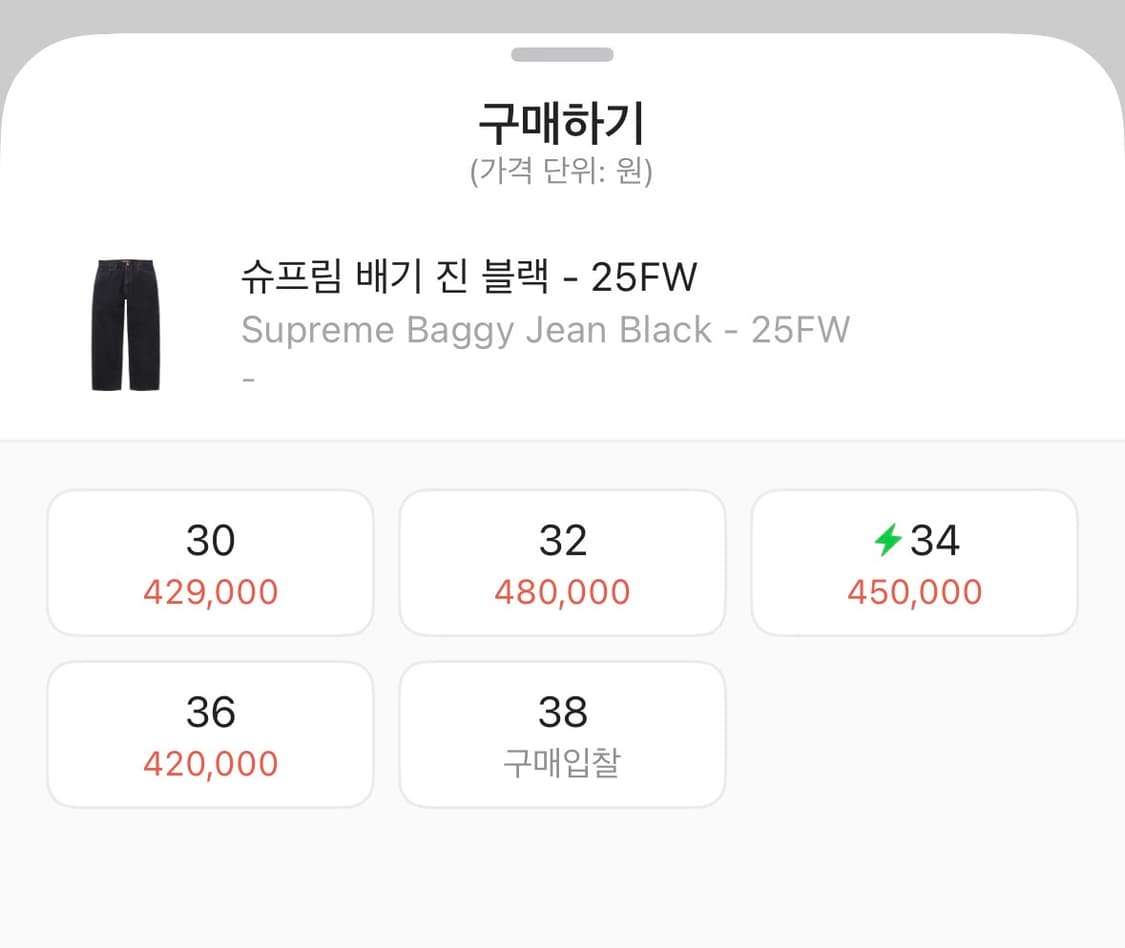Image resolution: width=1125 pixels, height=948 pixels.
Task: Click the dash below the English product name
Action: pyautogui.click(x=247, y=378)
